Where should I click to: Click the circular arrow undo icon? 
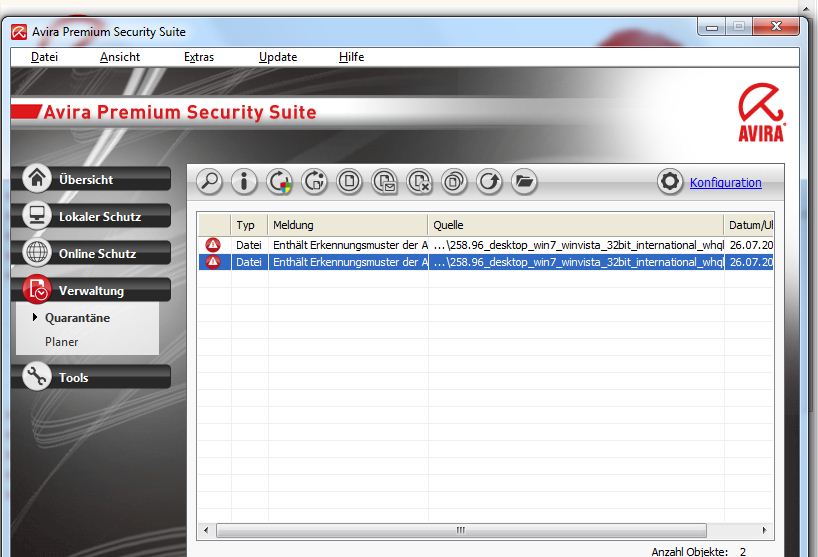pyautogui.click(x=489, y=182)
